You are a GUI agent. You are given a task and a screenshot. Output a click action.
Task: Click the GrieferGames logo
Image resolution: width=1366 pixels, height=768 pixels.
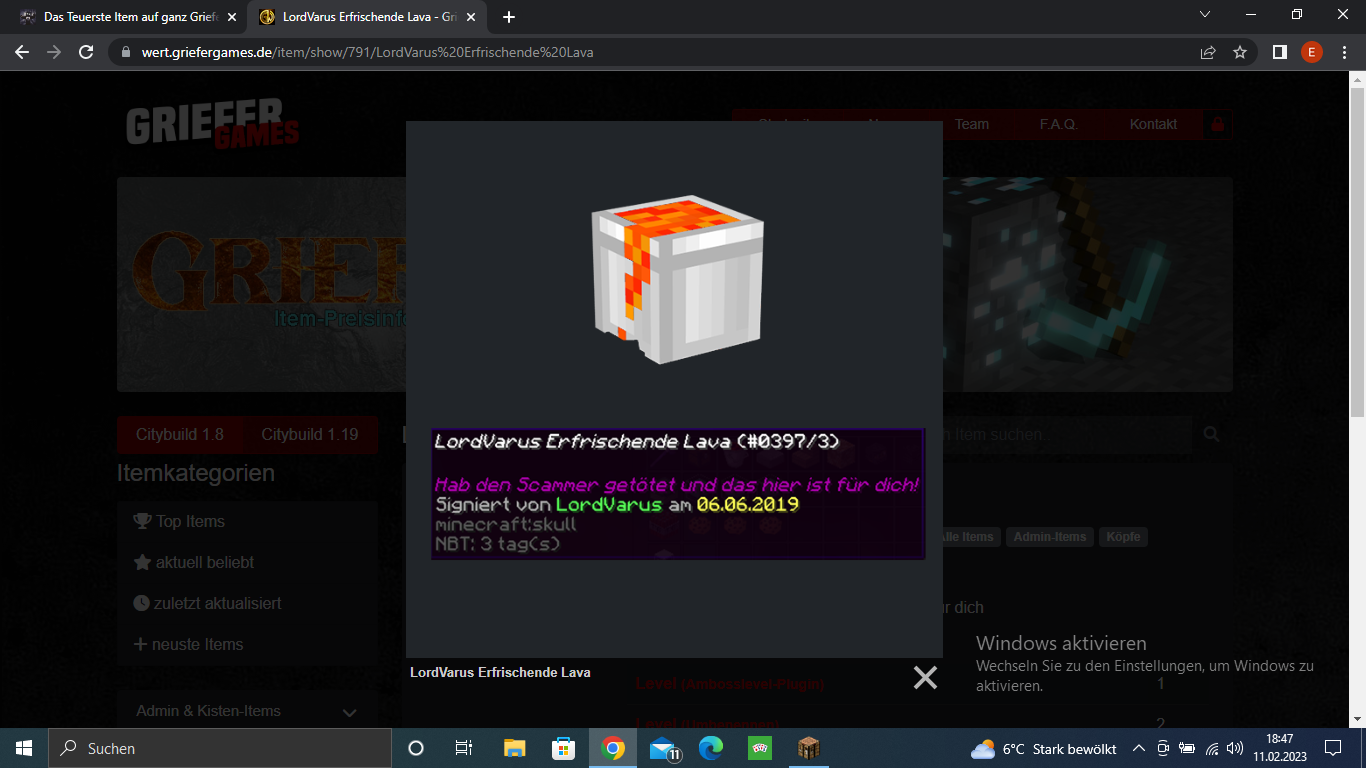pyautogui.click(x=212, y=124)
